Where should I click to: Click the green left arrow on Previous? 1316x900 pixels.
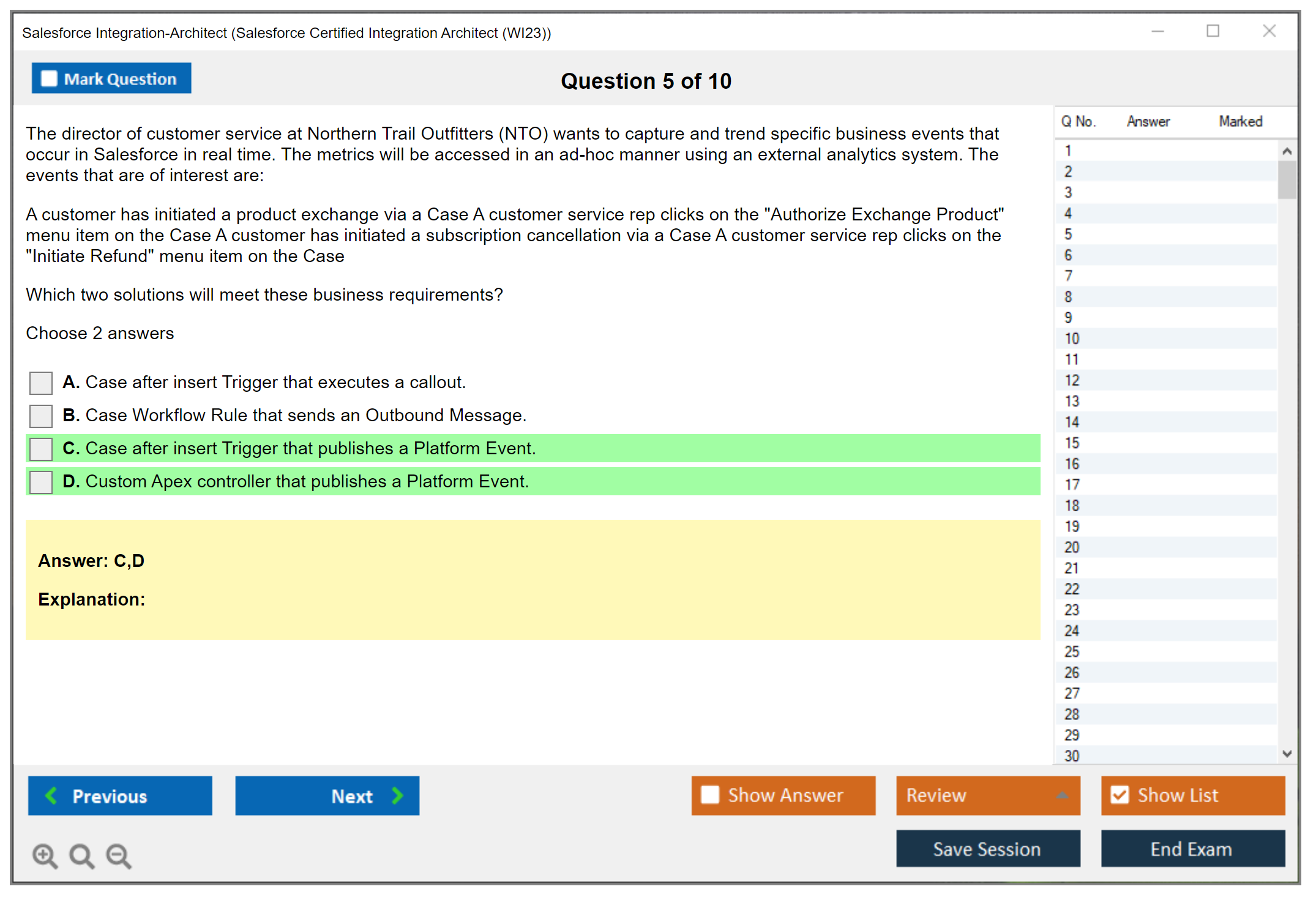(51, 795)
